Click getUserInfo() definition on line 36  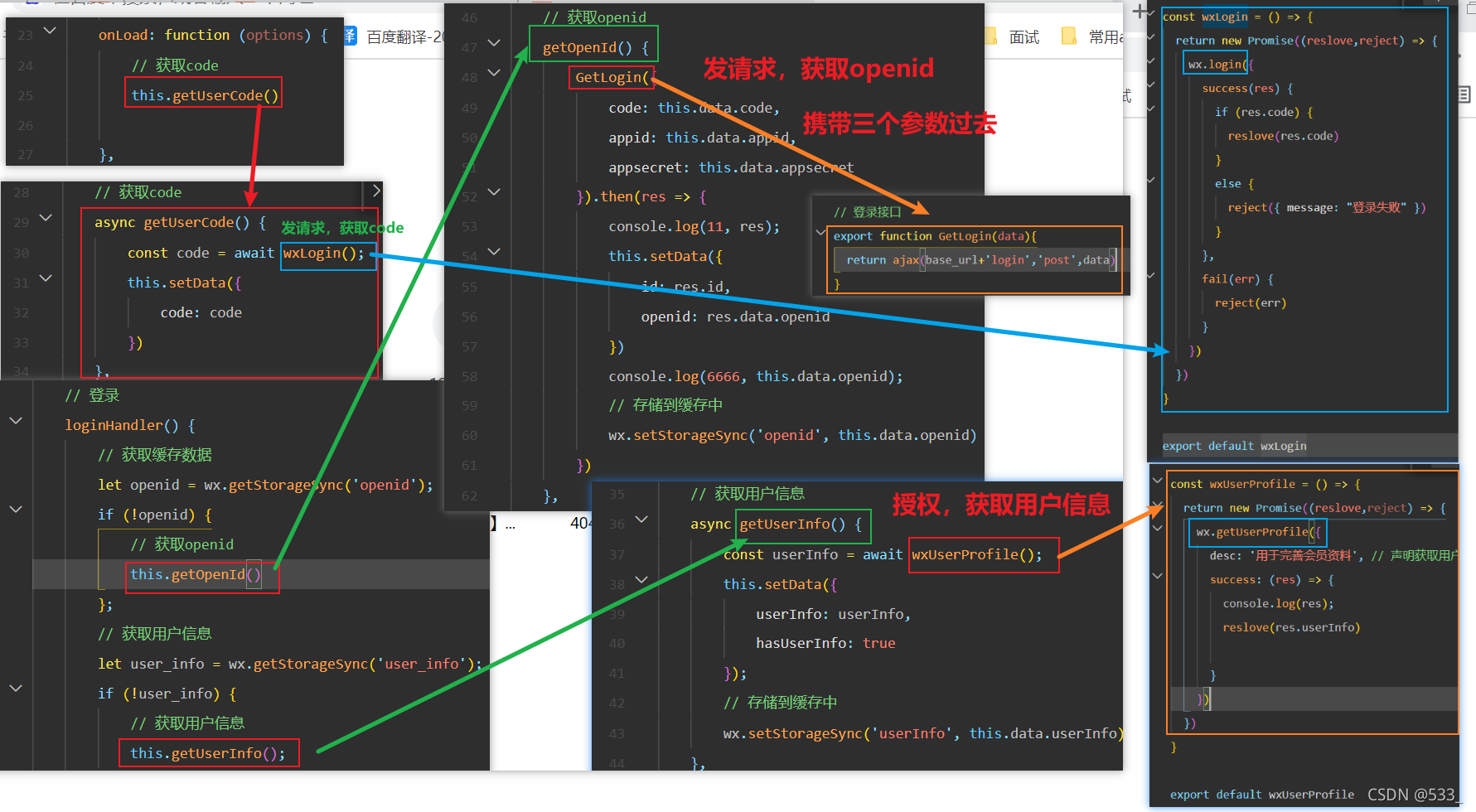coord(801,524)
